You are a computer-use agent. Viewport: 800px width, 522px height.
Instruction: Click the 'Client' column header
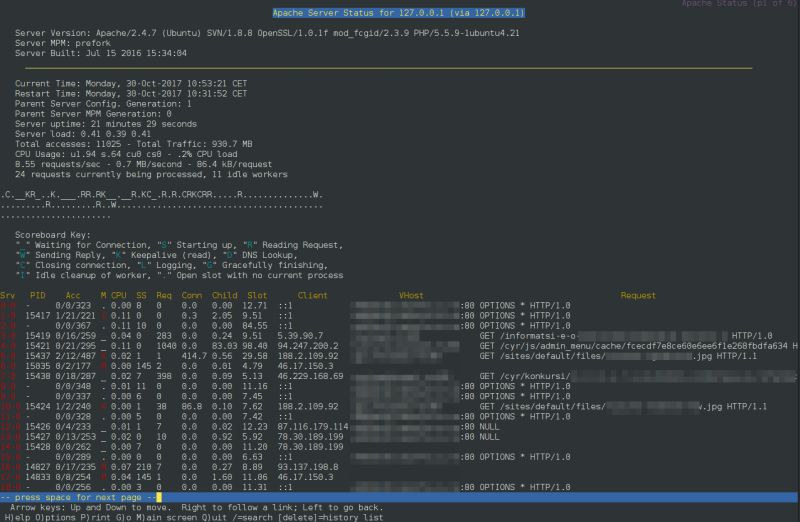313,295
